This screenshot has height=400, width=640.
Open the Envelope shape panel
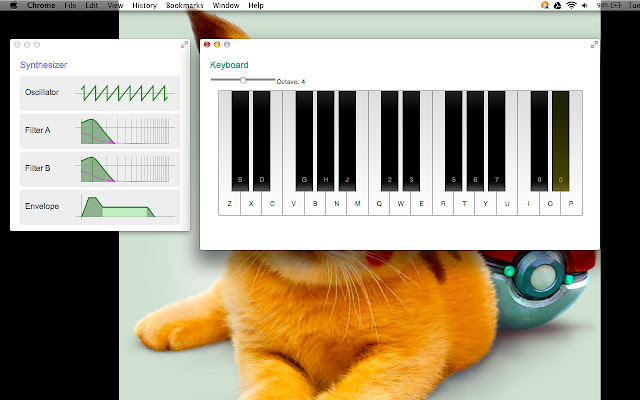tap(100, 207)
